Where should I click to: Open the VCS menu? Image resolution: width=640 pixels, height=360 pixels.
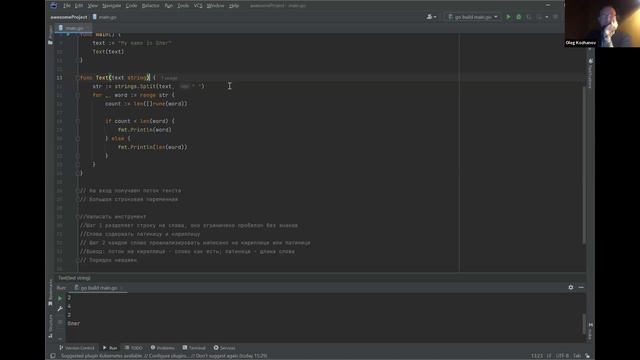tap(198, 6)
